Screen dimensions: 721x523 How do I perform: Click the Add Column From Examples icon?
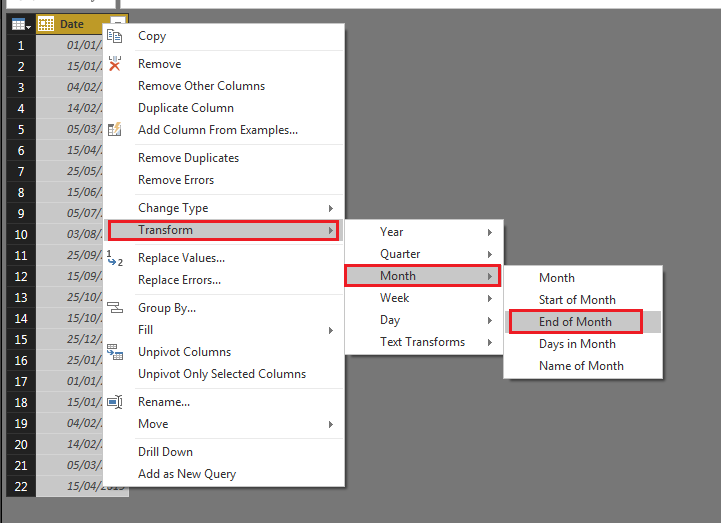114,130
